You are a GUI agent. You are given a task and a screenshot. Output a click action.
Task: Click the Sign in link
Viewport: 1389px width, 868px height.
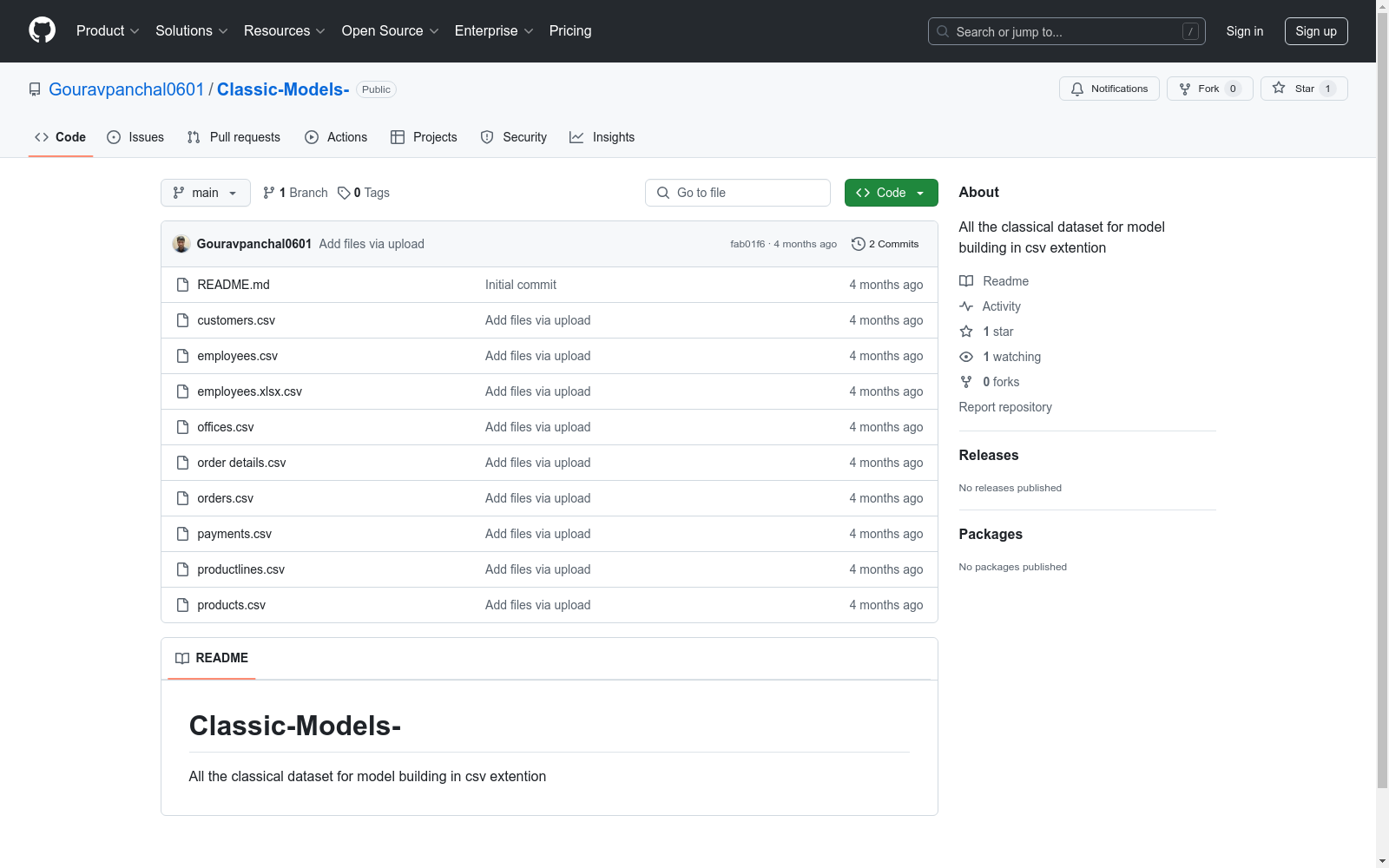pyautogui.click(x=1245, y=31)
